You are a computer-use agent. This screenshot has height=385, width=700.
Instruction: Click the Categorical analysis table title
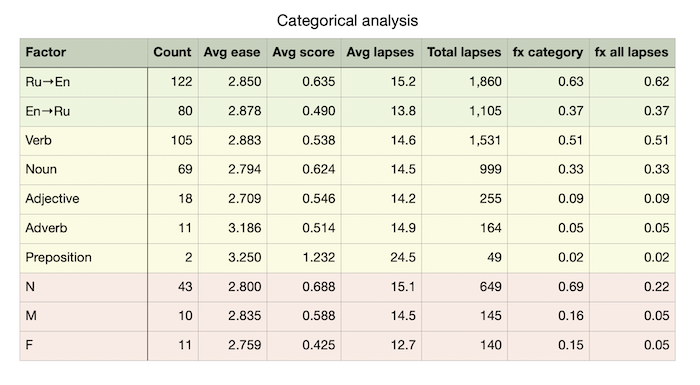tap(347, 21)
